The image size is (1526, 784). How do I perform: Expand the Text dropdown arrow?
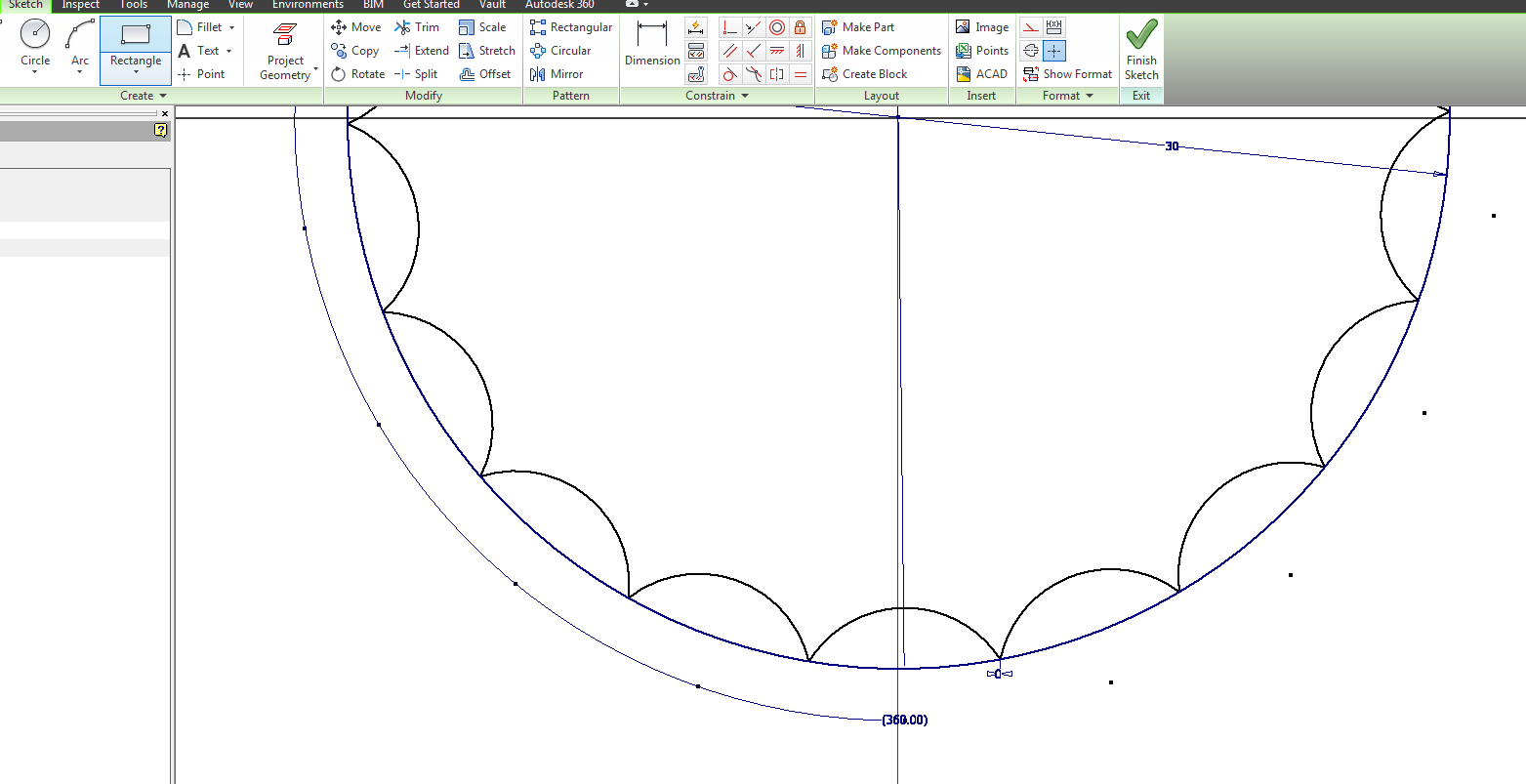tap(228, 52)
